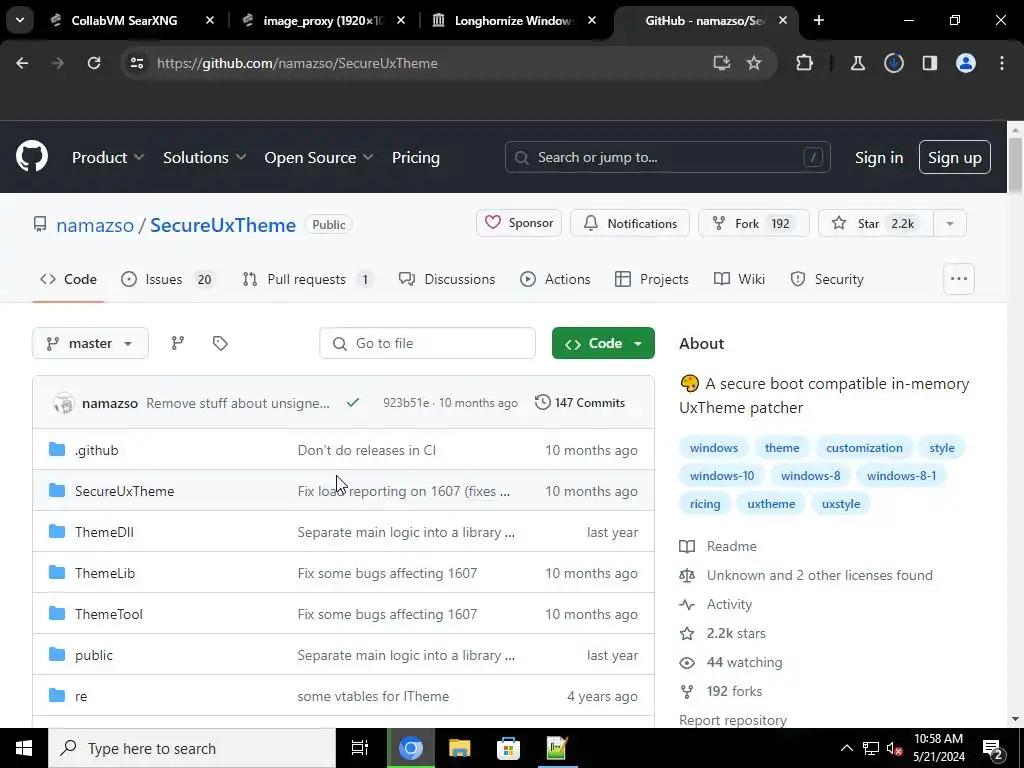
Task: Click the Chrome Labs flask icon
Action: click(x=857, y=63)
